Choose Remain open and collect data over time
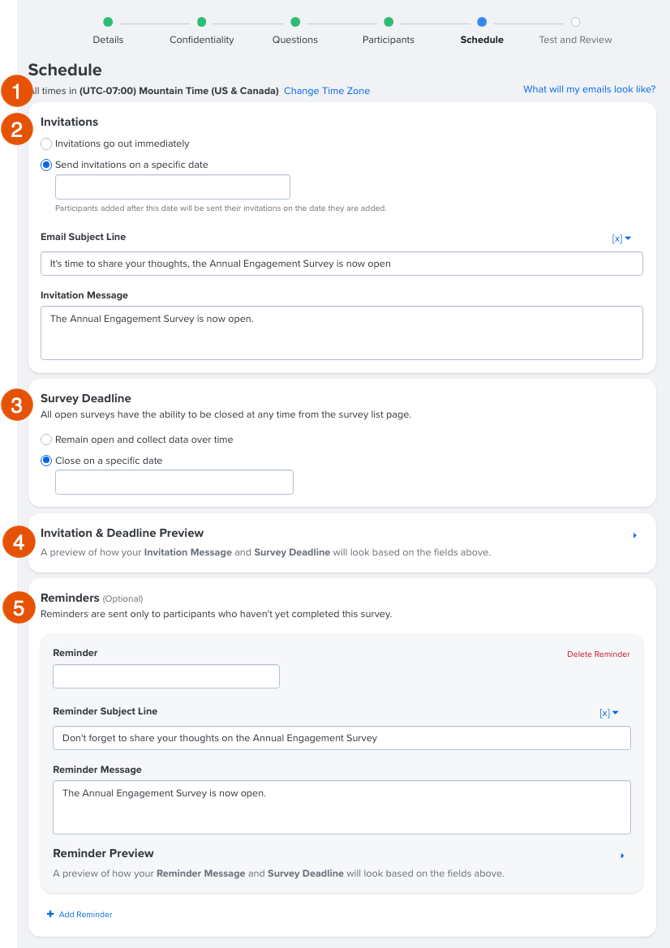The height and width of the screenshot is (948, 670). pyautogui.click(x=46, y=440)
